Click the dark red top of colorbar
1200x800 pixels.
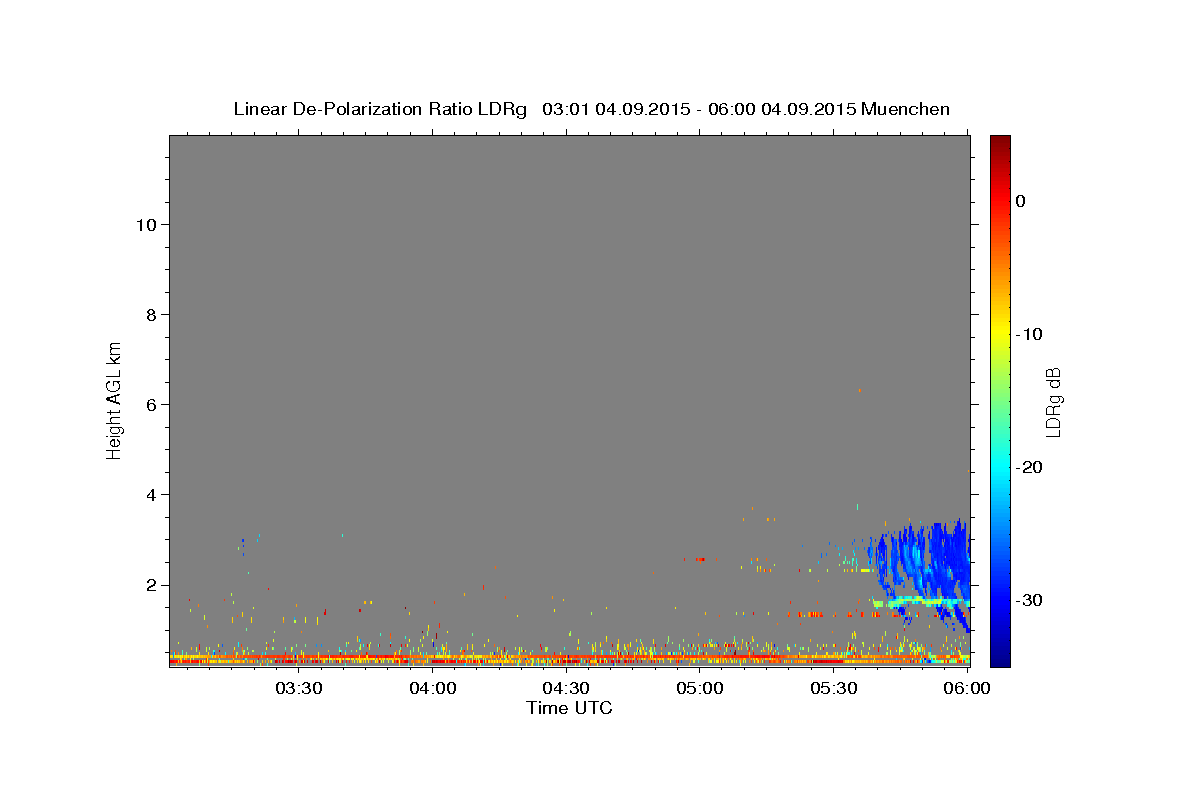pyautogui.click(x=1000, y=145)
